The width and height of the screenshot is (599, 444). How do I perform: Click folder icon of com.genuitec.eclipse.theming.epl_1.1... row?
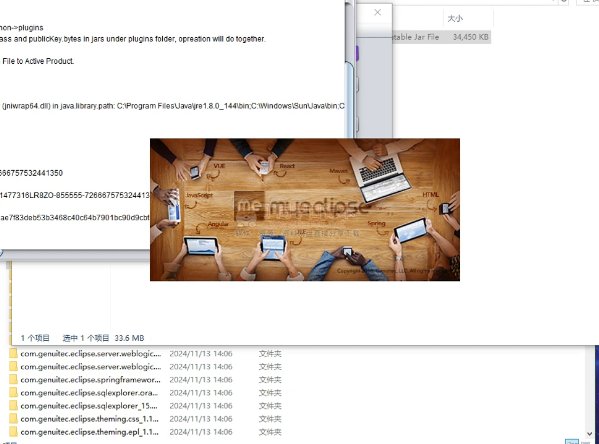pyautogui.click(x=13, y=431)
